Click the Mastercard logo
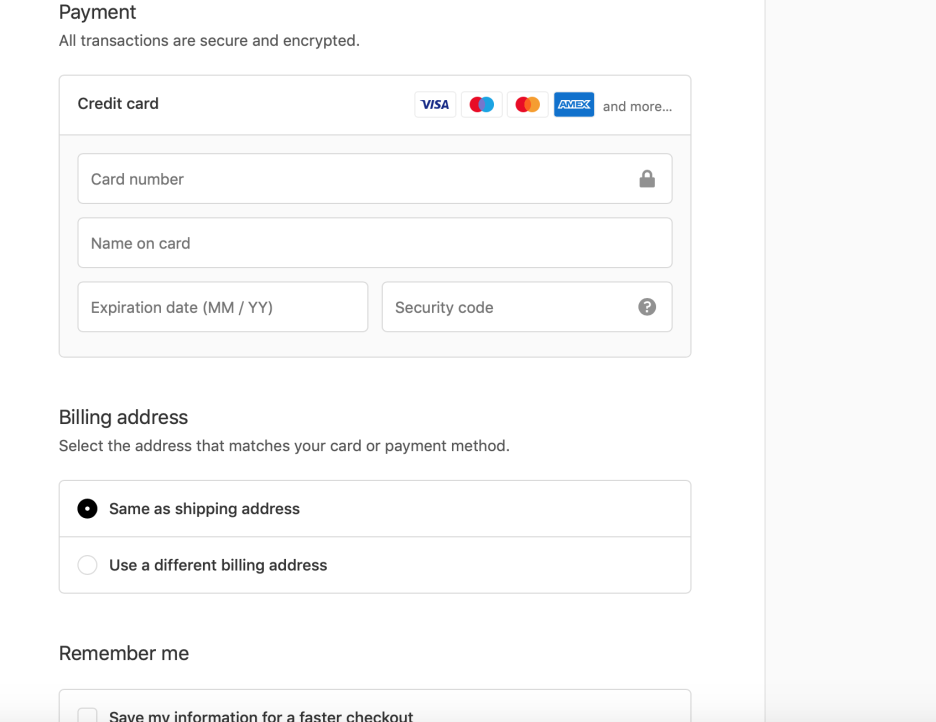 point(528,104)
